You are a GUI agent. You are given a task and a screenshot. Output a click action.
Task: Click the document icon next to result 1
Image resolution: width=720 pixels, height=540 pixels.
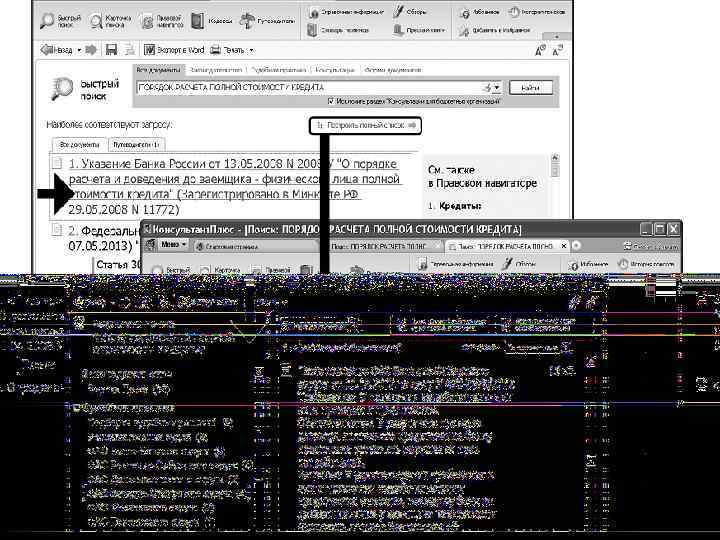pos(57,163)
